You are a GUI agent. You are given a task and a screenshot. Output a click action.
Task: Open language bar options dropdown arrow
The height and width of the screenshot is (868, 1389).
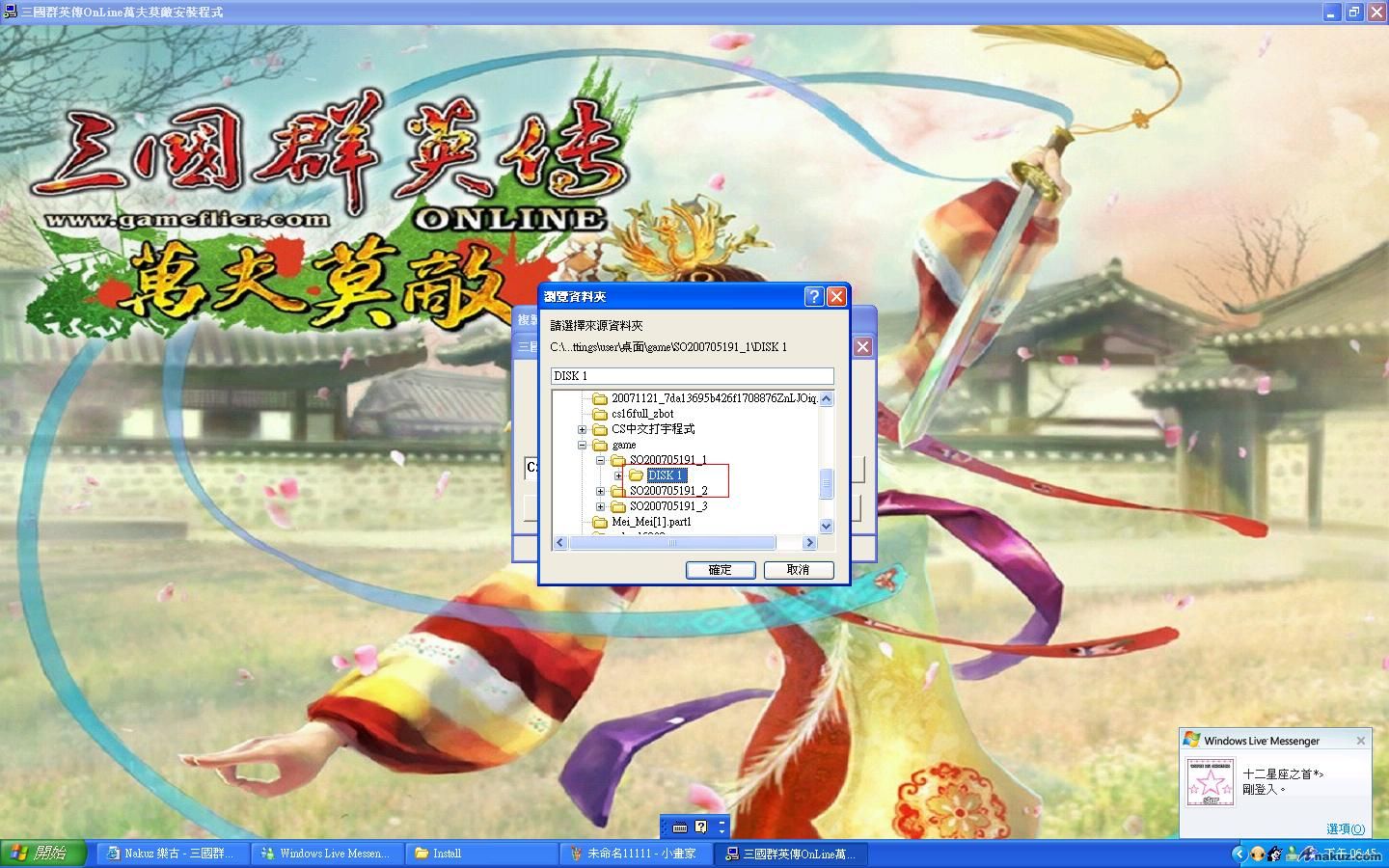[722, 831]
